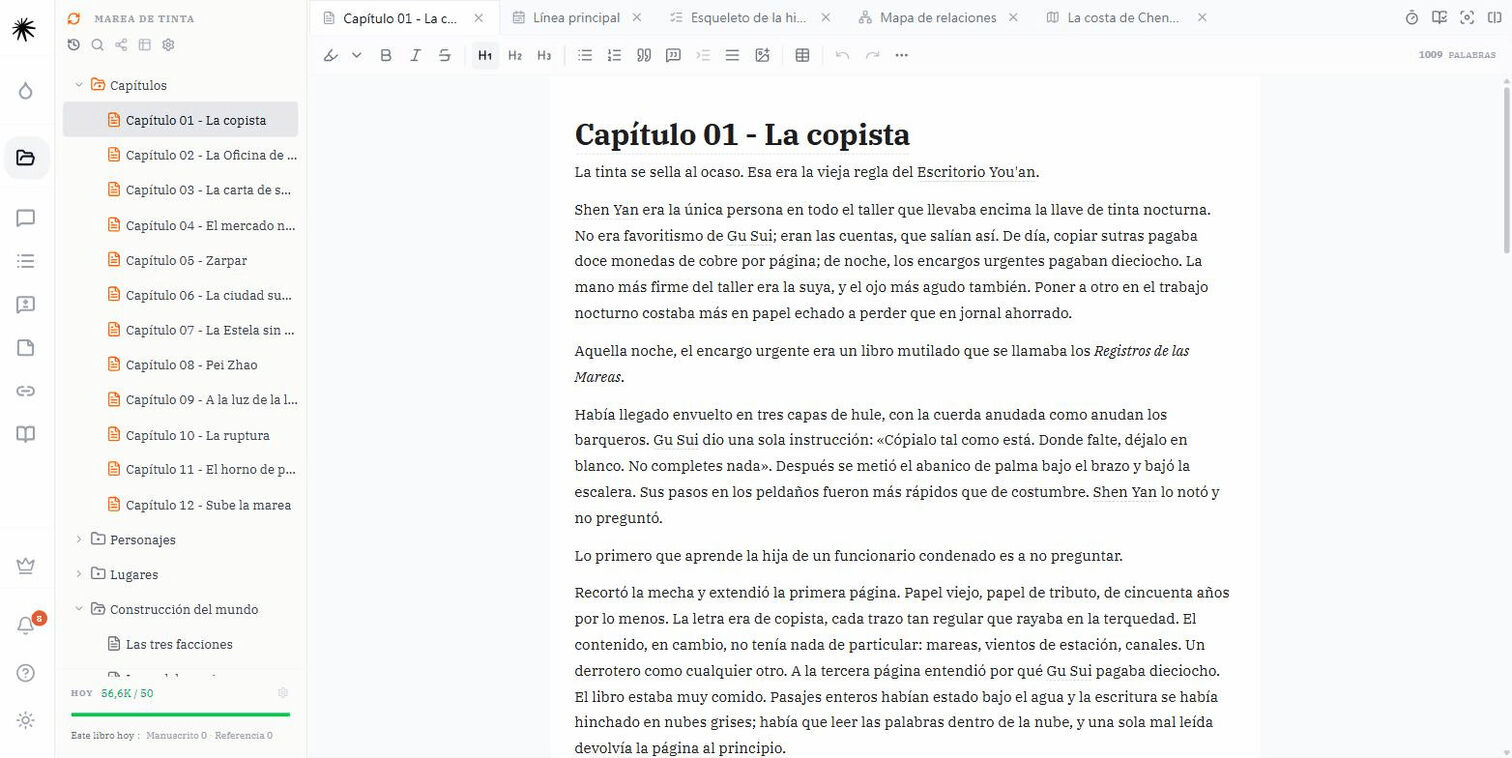Viewport: 1512px width, 758px height.
Task: Open the reading book icon in left rail
Action: tap(26, 434)
